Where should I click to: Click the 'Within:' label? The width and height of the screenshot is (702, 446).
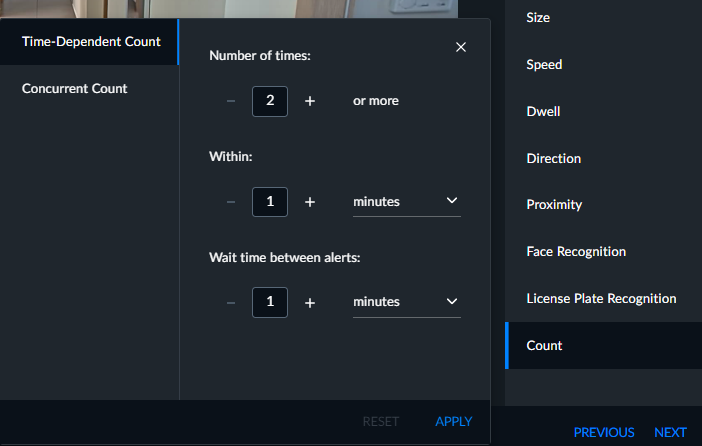point(231,157)
